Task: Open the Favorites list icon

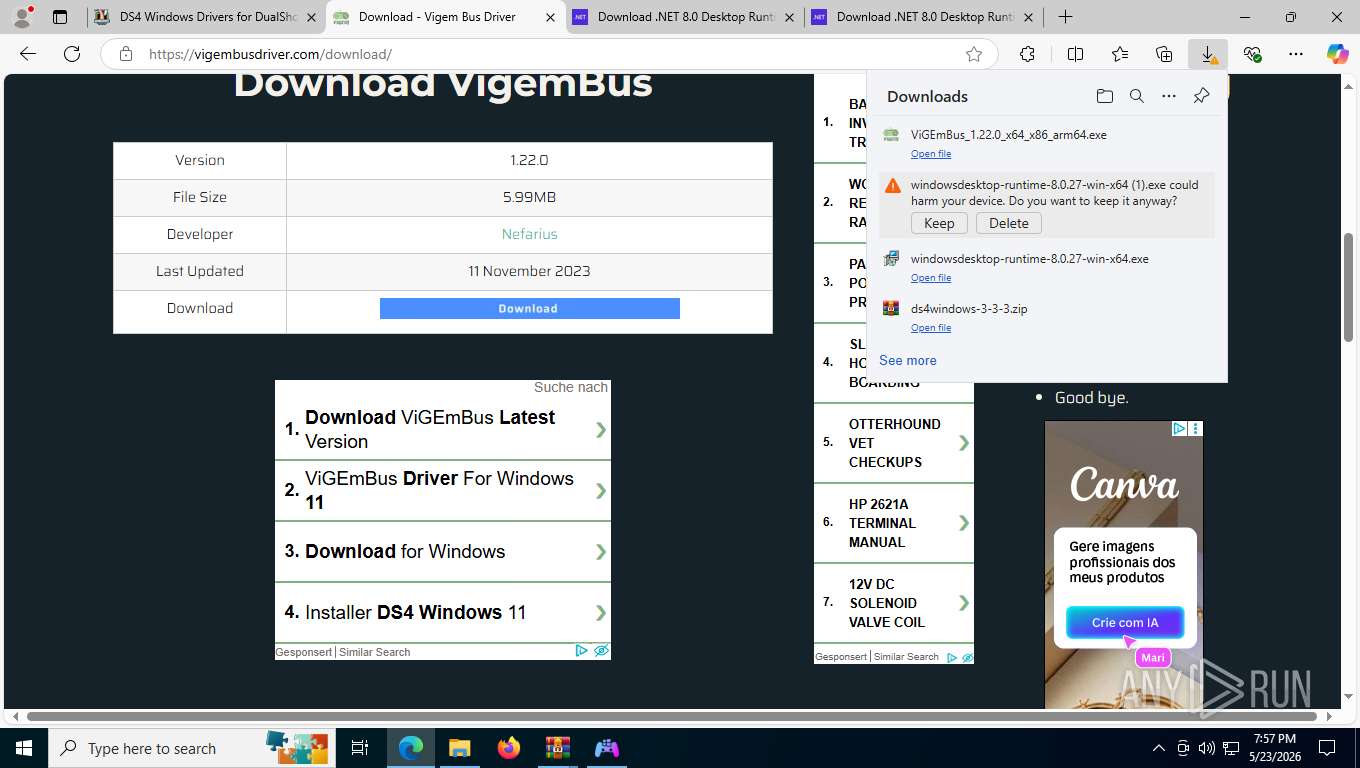Action: [1120, 54]
